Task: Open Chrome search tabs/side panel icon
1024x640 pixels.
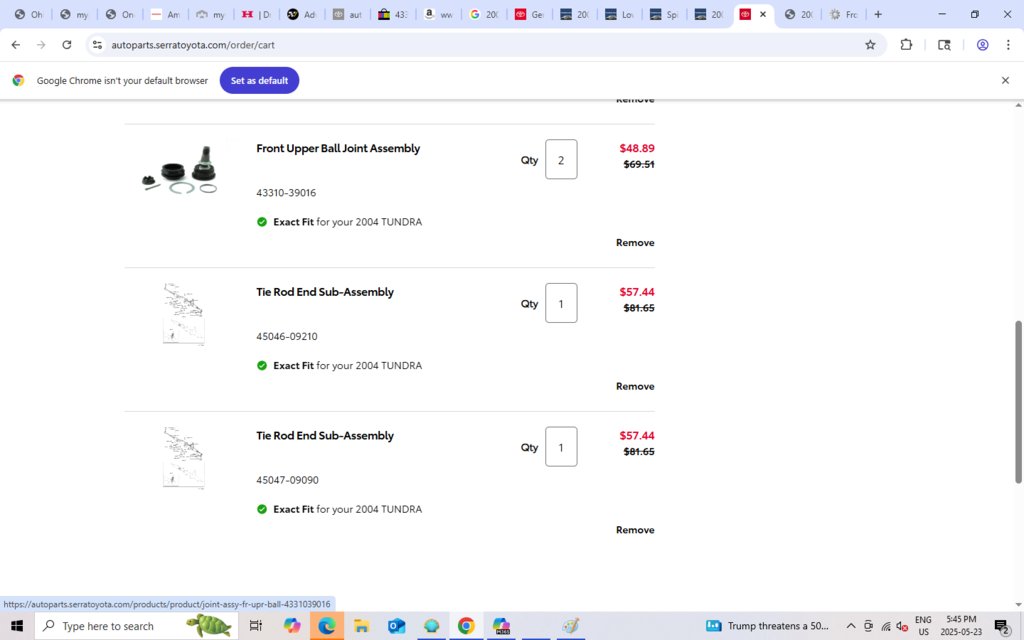Action: pyautogui.click(x=944, y=44)
